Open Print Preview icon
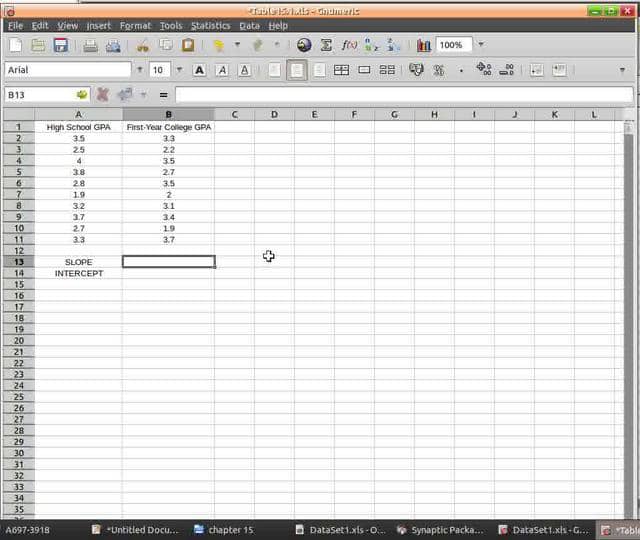The width and height of the screenshot is (640, 540). click(113, 46)
